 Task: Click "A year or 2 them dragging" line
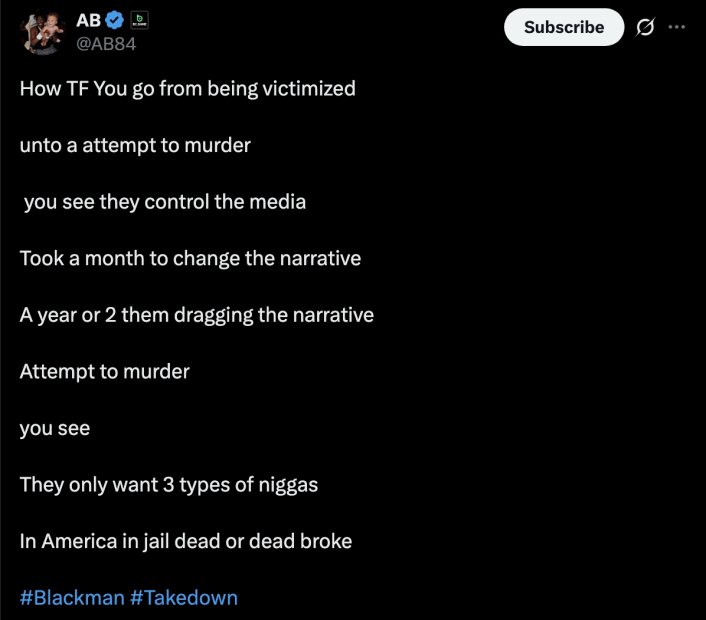point(197,315)
